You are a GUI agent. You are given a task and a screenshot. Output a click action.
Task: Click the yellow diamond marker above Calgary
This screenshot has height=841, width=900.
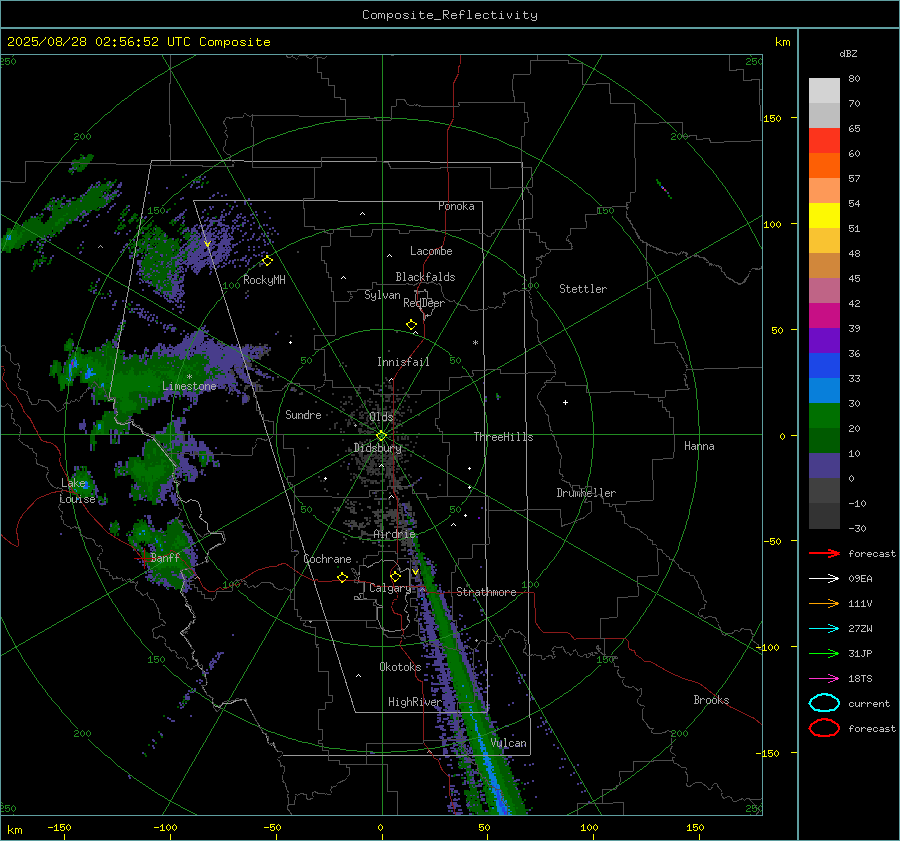pos(395,576)
